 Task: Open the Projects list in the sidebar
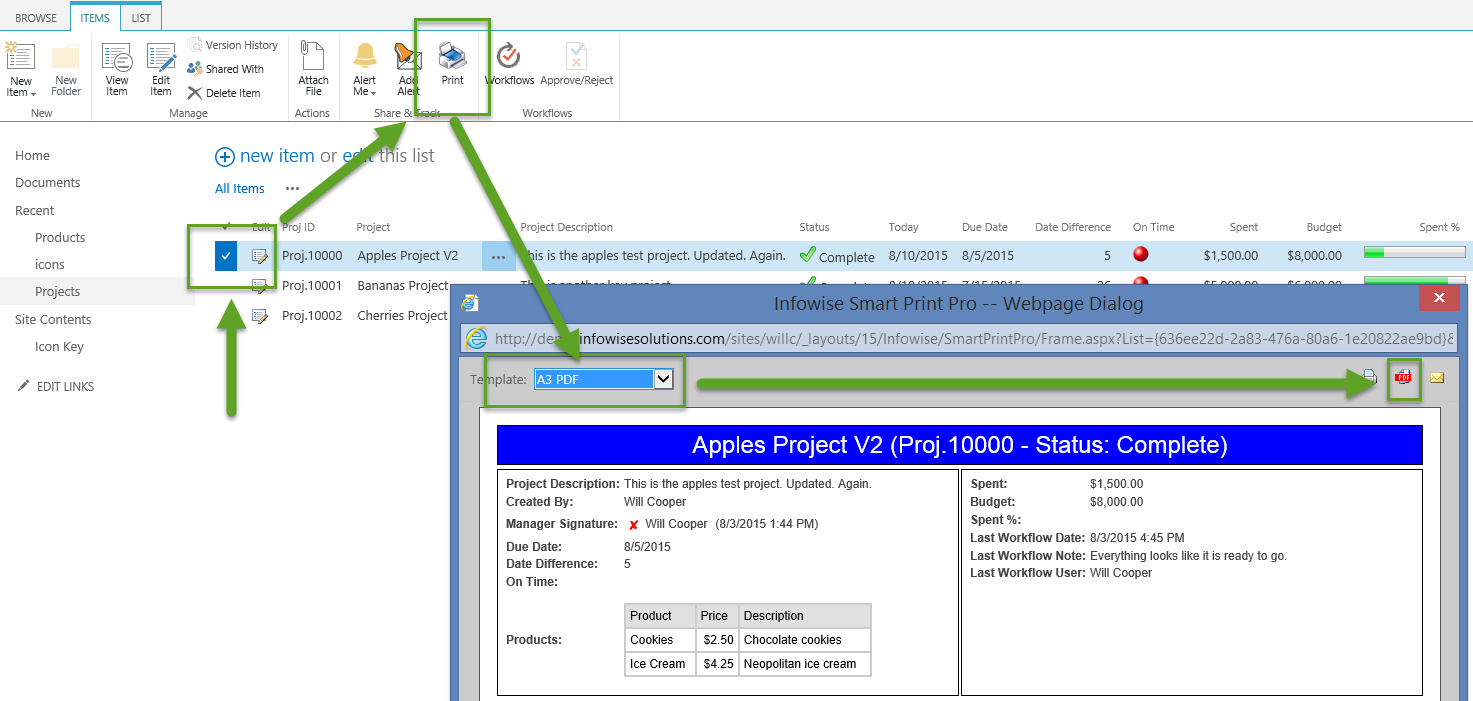click(57, 292)
